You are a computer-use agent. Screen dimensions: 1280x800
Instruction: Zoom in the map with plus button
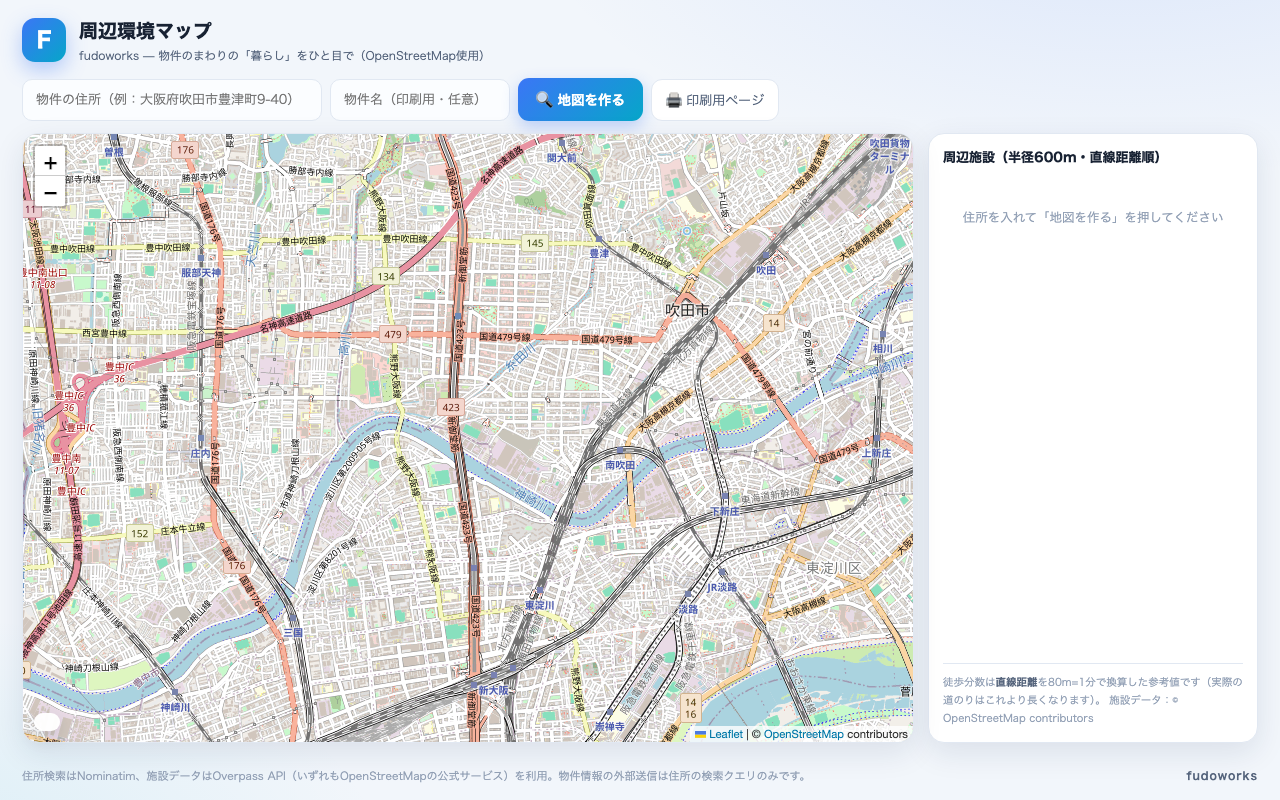pos(50,162)
